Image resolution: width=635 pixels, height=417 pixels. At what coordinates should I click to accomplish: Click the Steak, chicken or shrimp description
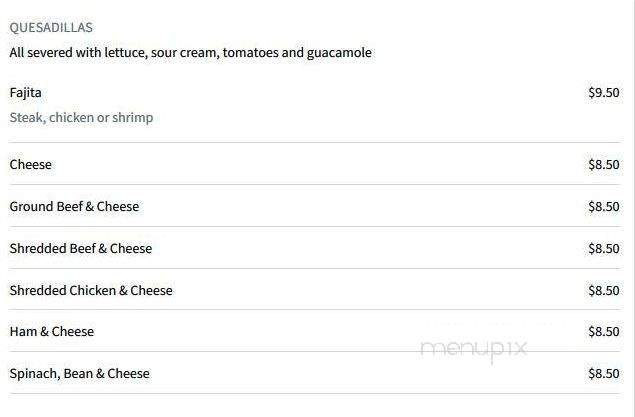(x=81, y=117)
